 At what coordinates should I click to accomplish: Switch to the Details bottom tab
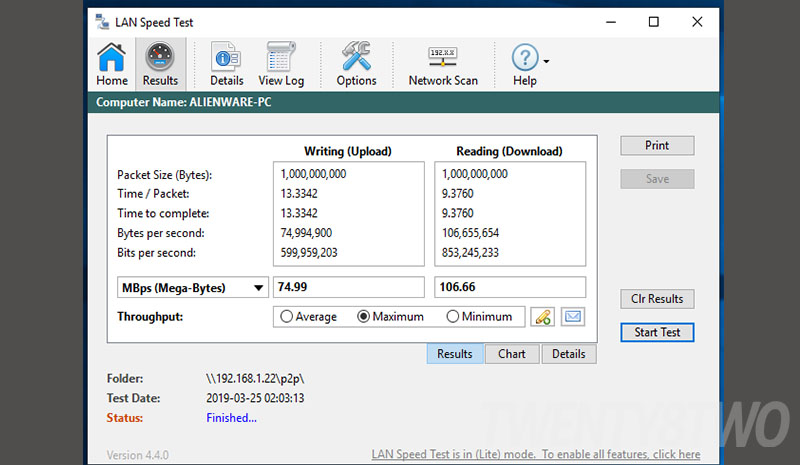coord(568,354)
